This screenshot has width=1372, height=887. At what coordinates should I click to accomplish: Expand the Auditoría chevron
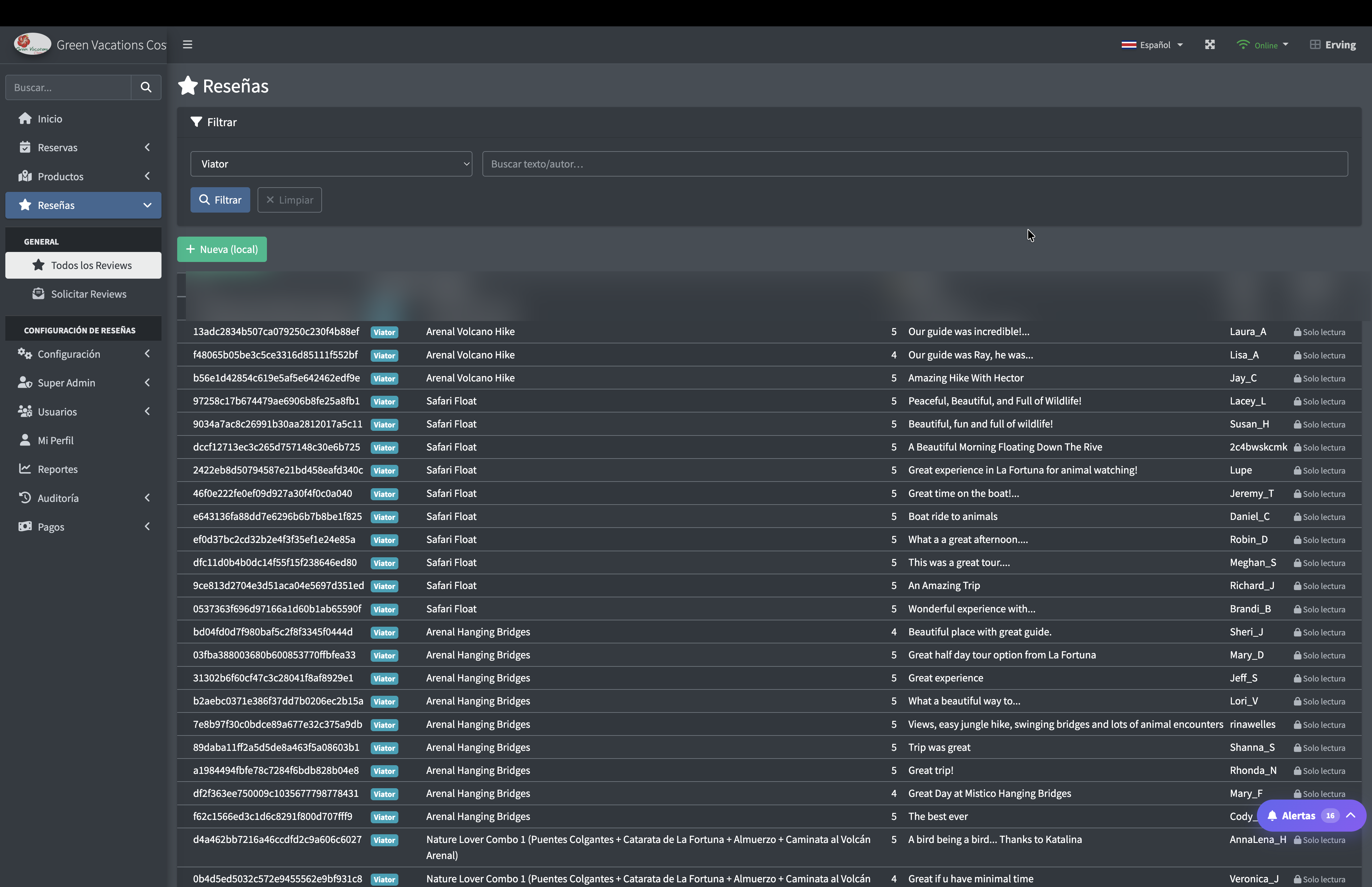147,497
